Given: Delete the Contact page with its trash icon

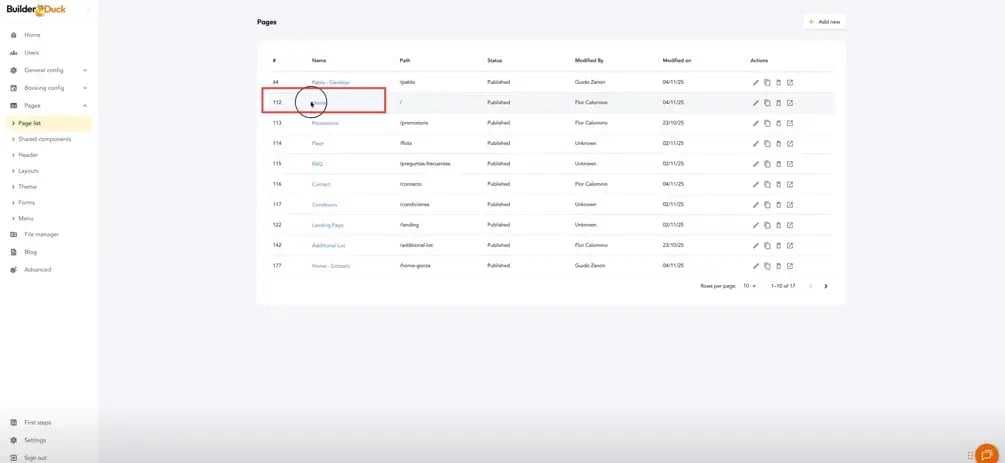Looking at the screenshot, I should [x=778, y=184].
